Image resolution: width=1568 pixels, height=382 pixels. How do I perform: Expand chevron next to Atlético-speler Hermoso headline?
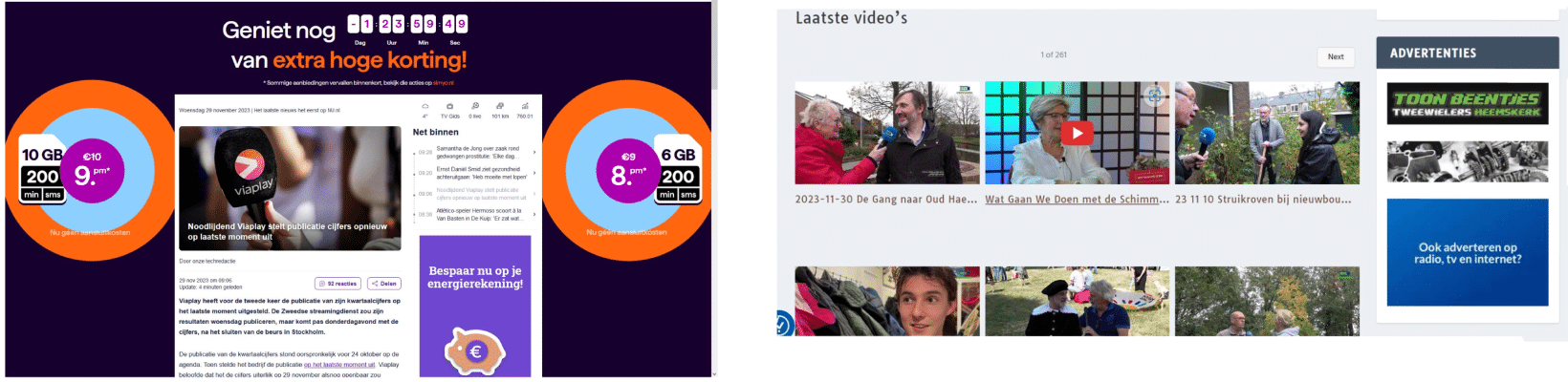click(x=534, y=214)
